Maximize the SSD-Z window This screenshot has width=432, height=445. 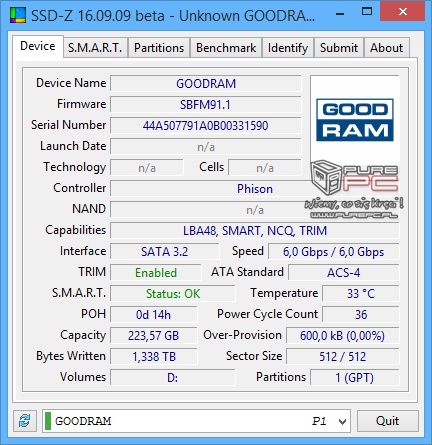point(367,12)
